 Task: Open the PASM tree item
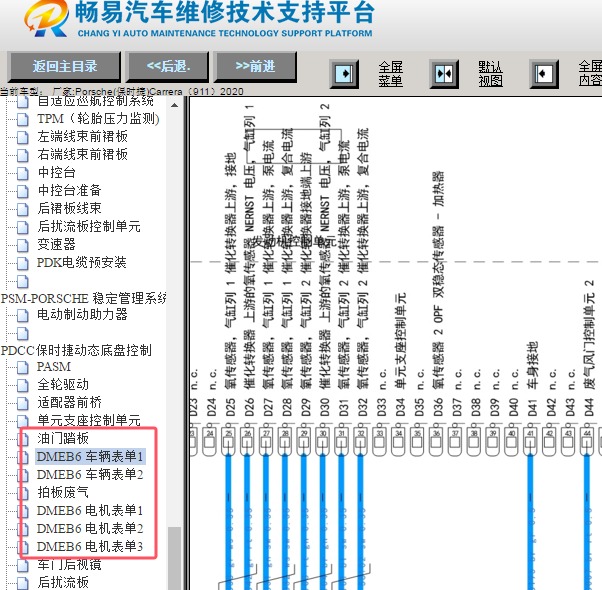pos(54,367)
